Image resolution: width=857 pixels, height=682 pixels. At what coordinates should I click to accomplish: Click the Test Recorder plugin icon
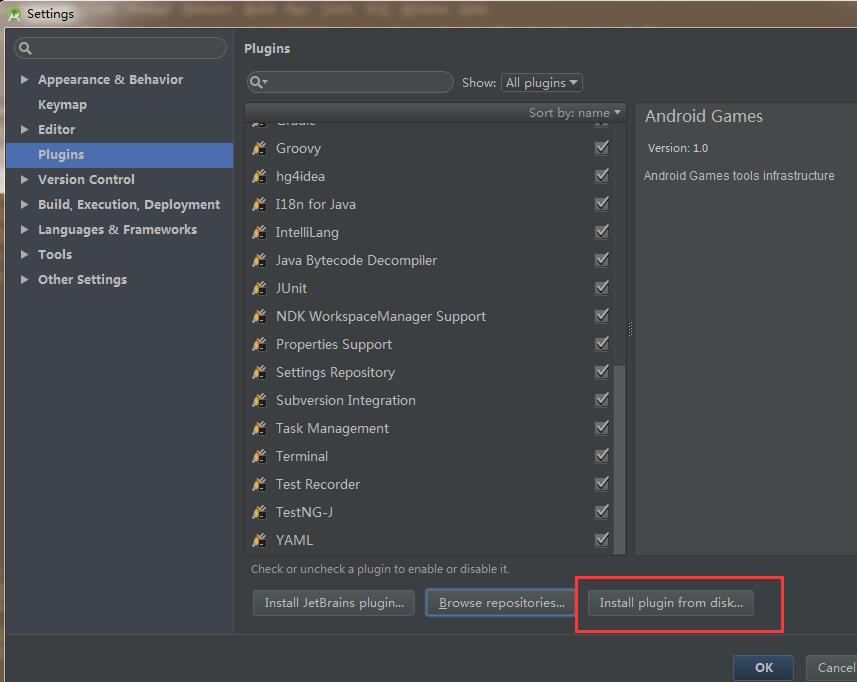[x=260, y=484]
